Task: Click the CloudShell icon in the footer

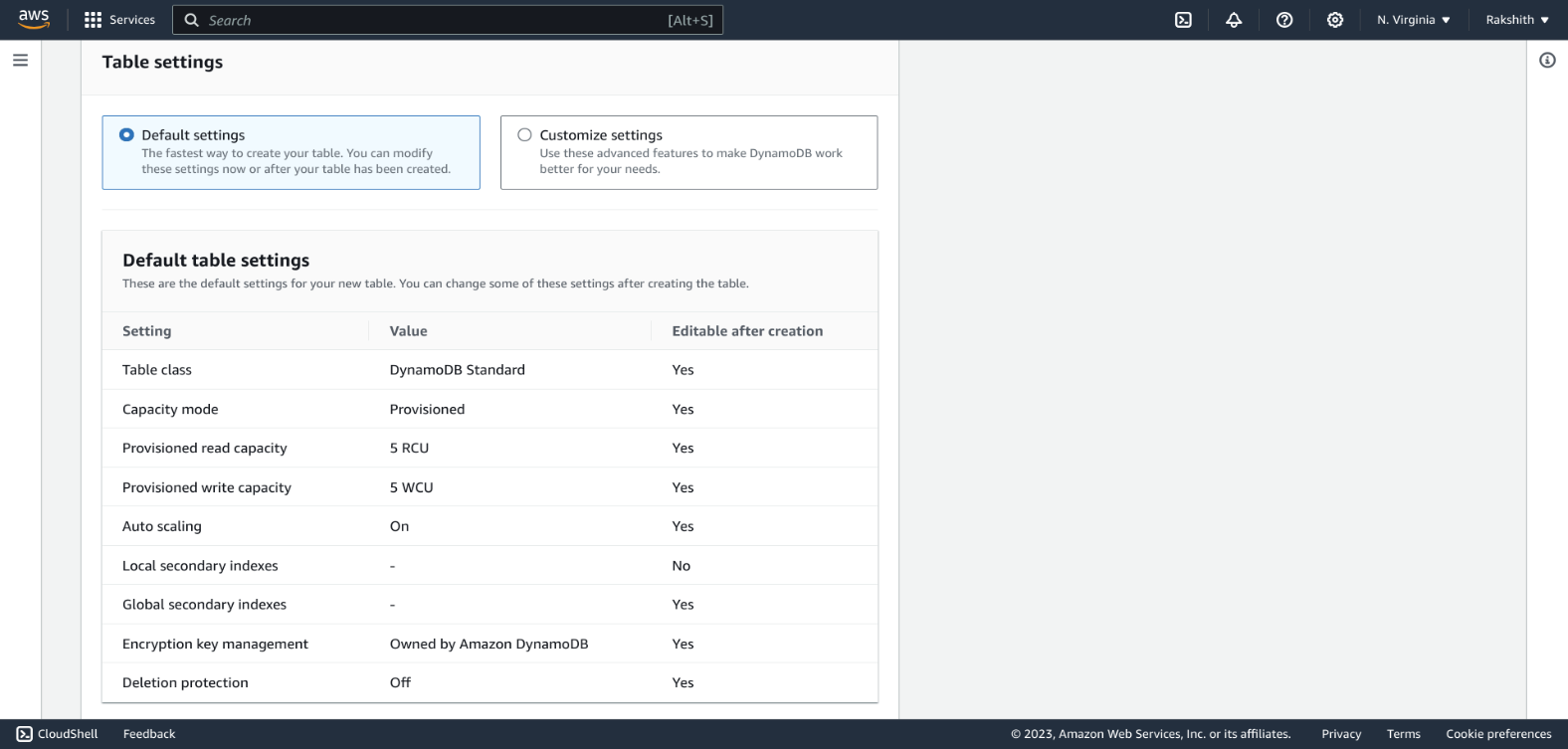Action: [x=25, y=734]
